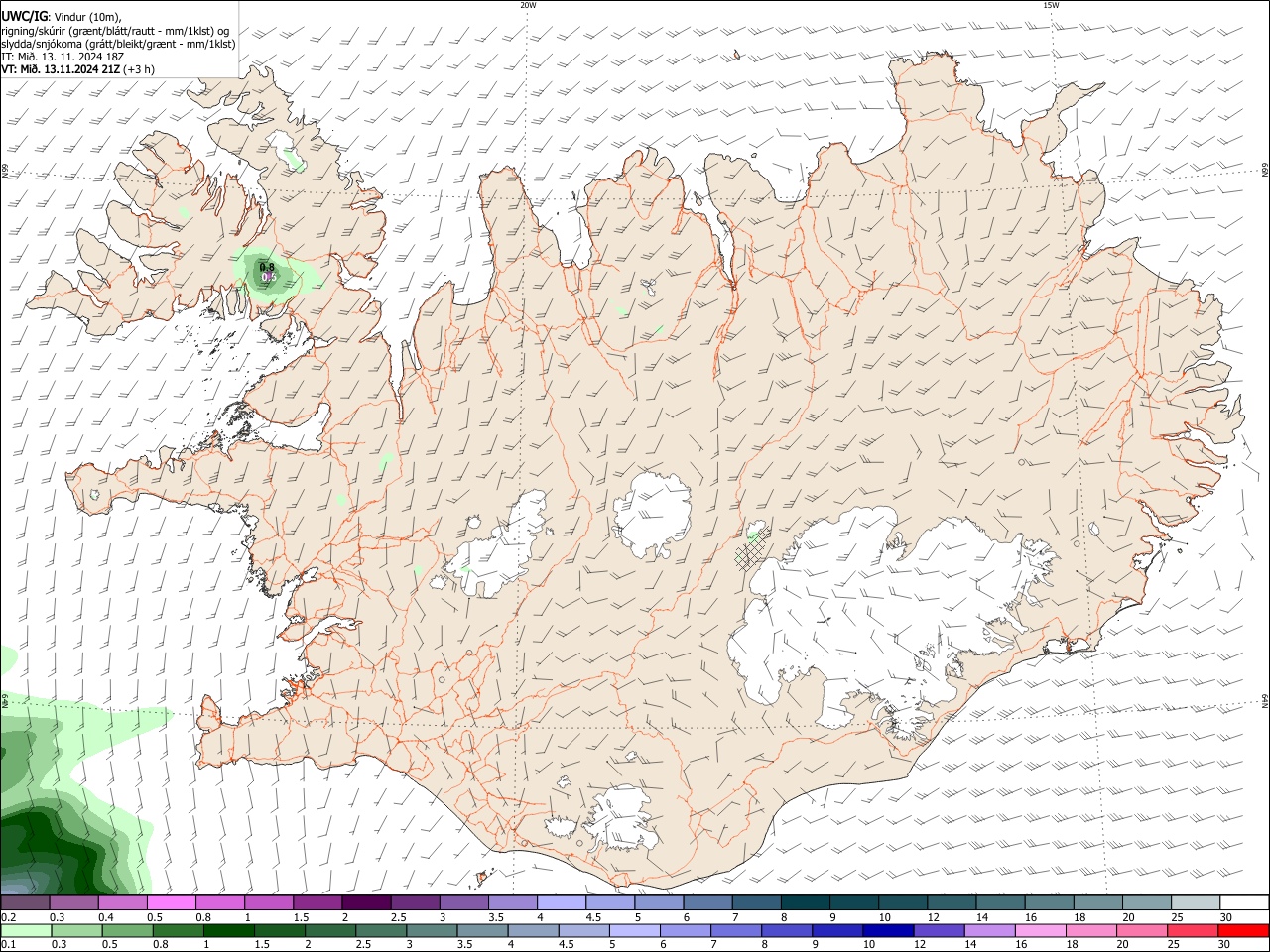Select the darkest green 1–1.5 swatch in lower legend
This screenshot has height=952, width=1270.
click(x=228, y=931)
